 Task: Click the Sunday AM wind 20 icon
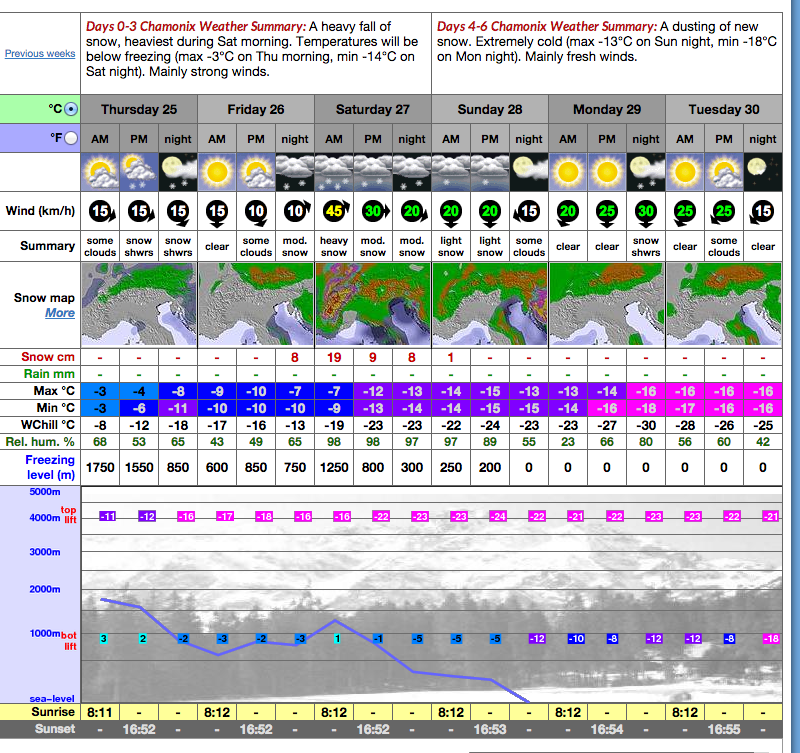coord(451,213)
